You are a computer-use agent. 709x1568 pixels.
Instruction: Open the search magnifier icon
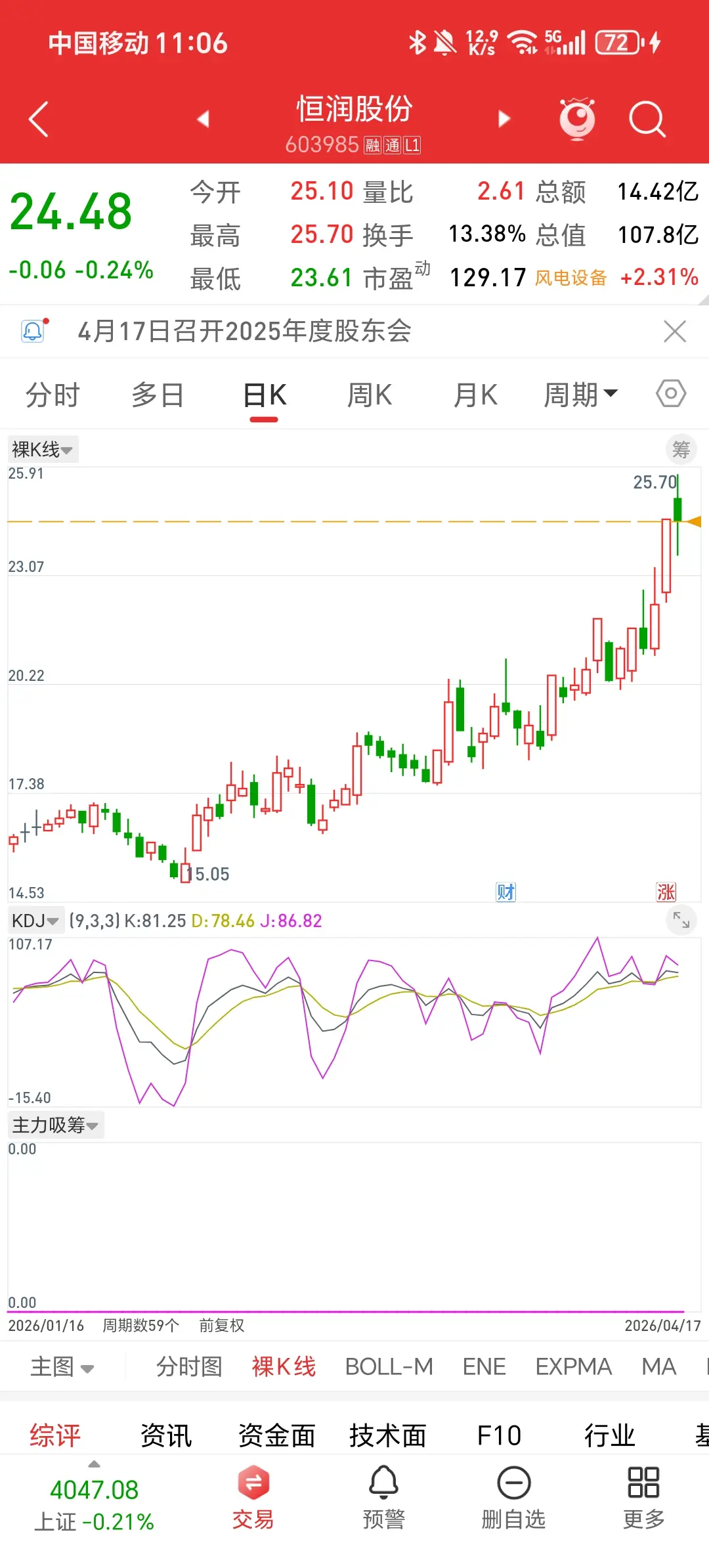(647, 120)
